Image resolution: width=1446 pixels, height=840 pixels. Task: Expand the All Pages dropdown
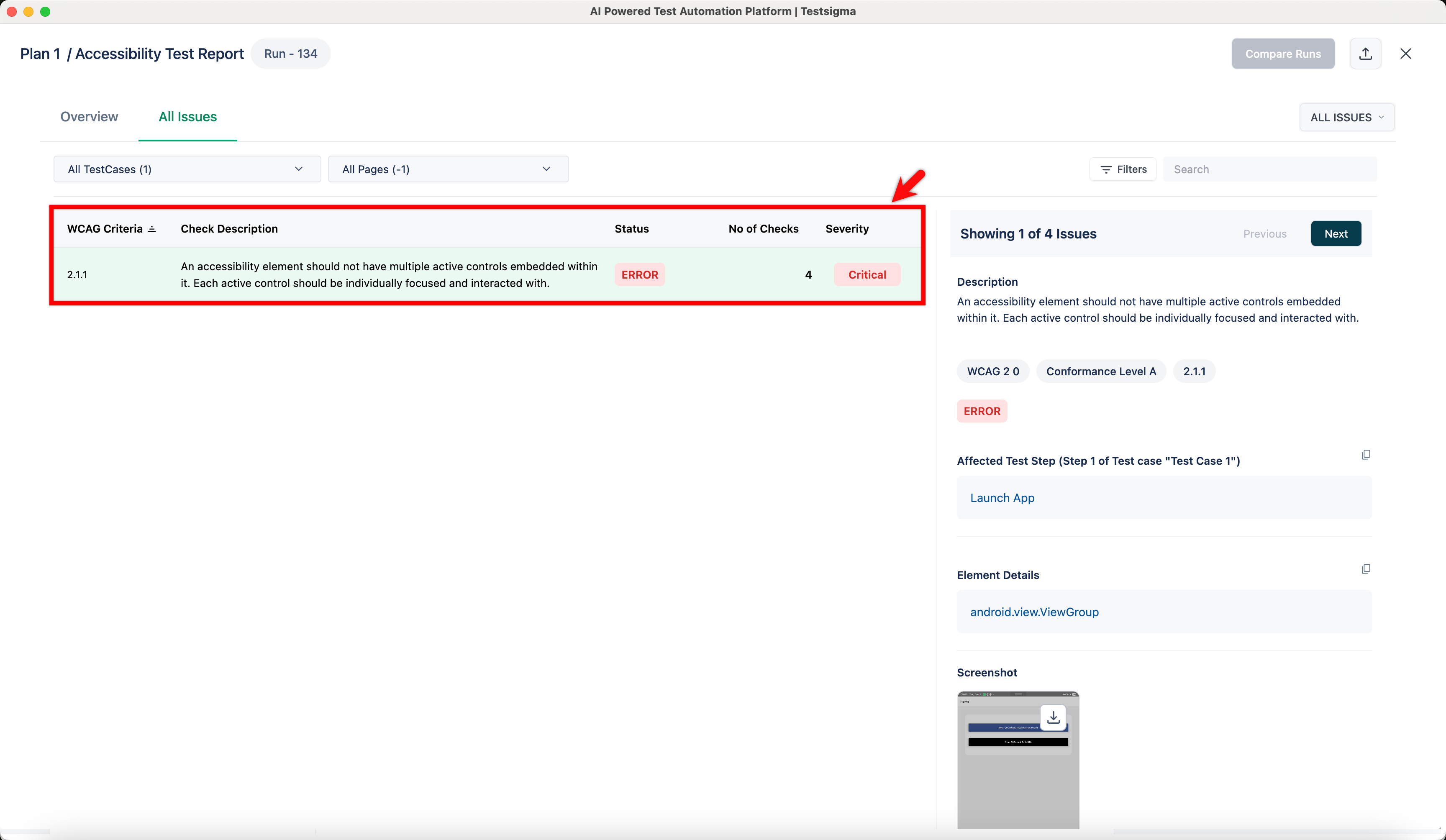pyautogui.click(x=448, y=169)
